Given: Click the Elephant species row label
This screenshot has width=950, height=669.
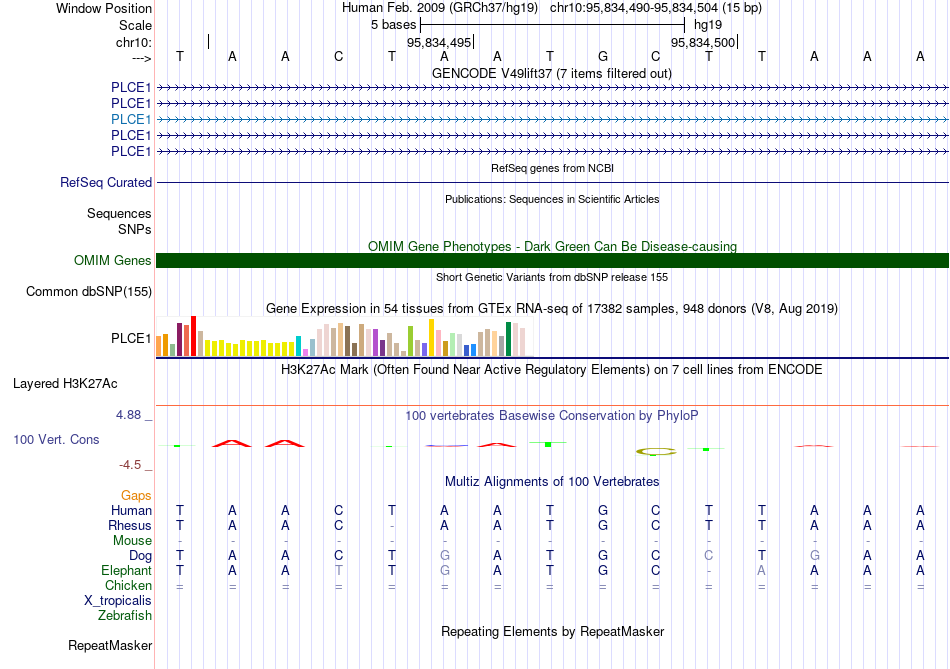Looking at the screenshot, I should [127, 571].
